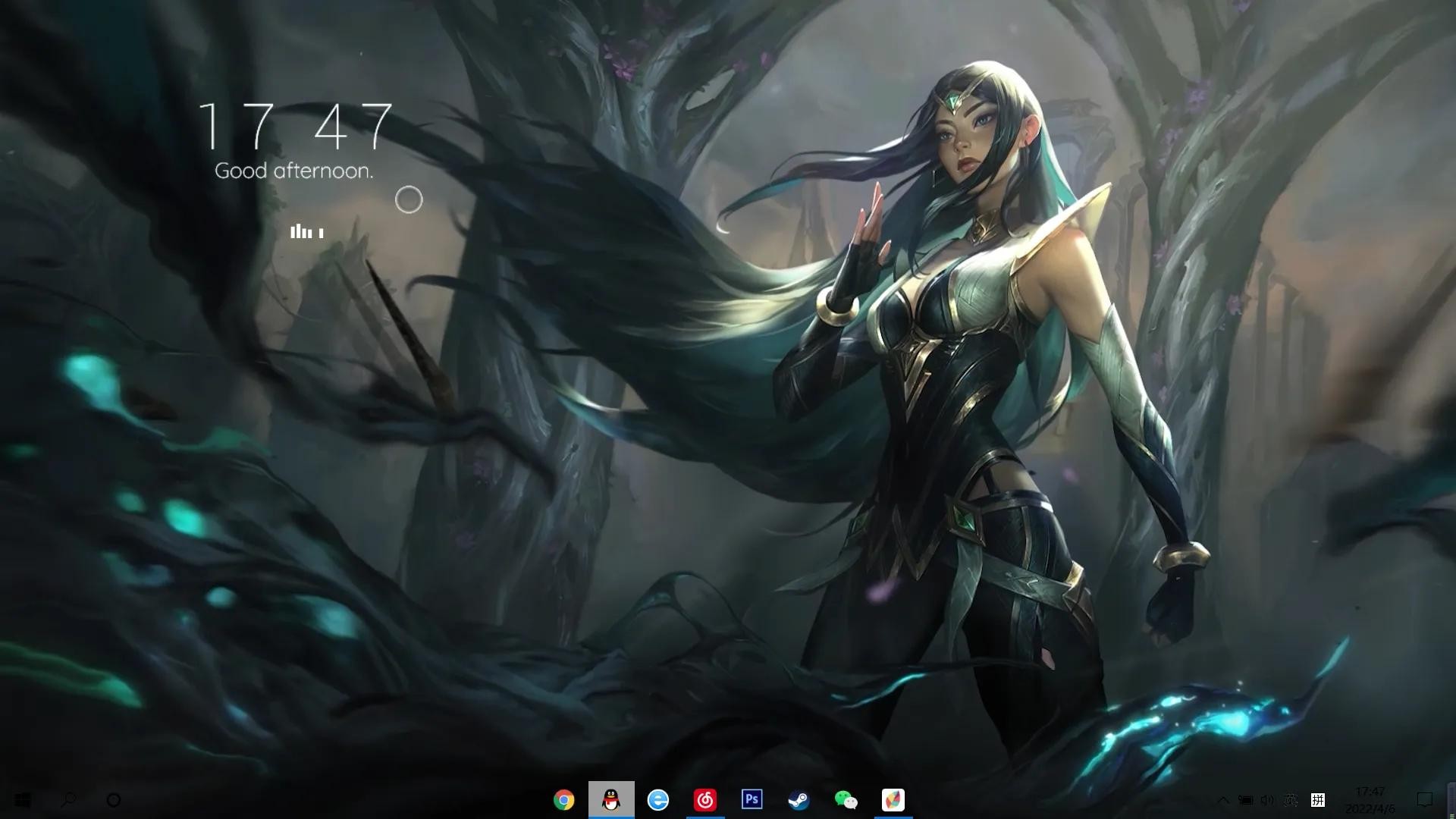Screen dimensions: 1456x819
Task: Open the QQ penguin app
Action: (610, 800)
